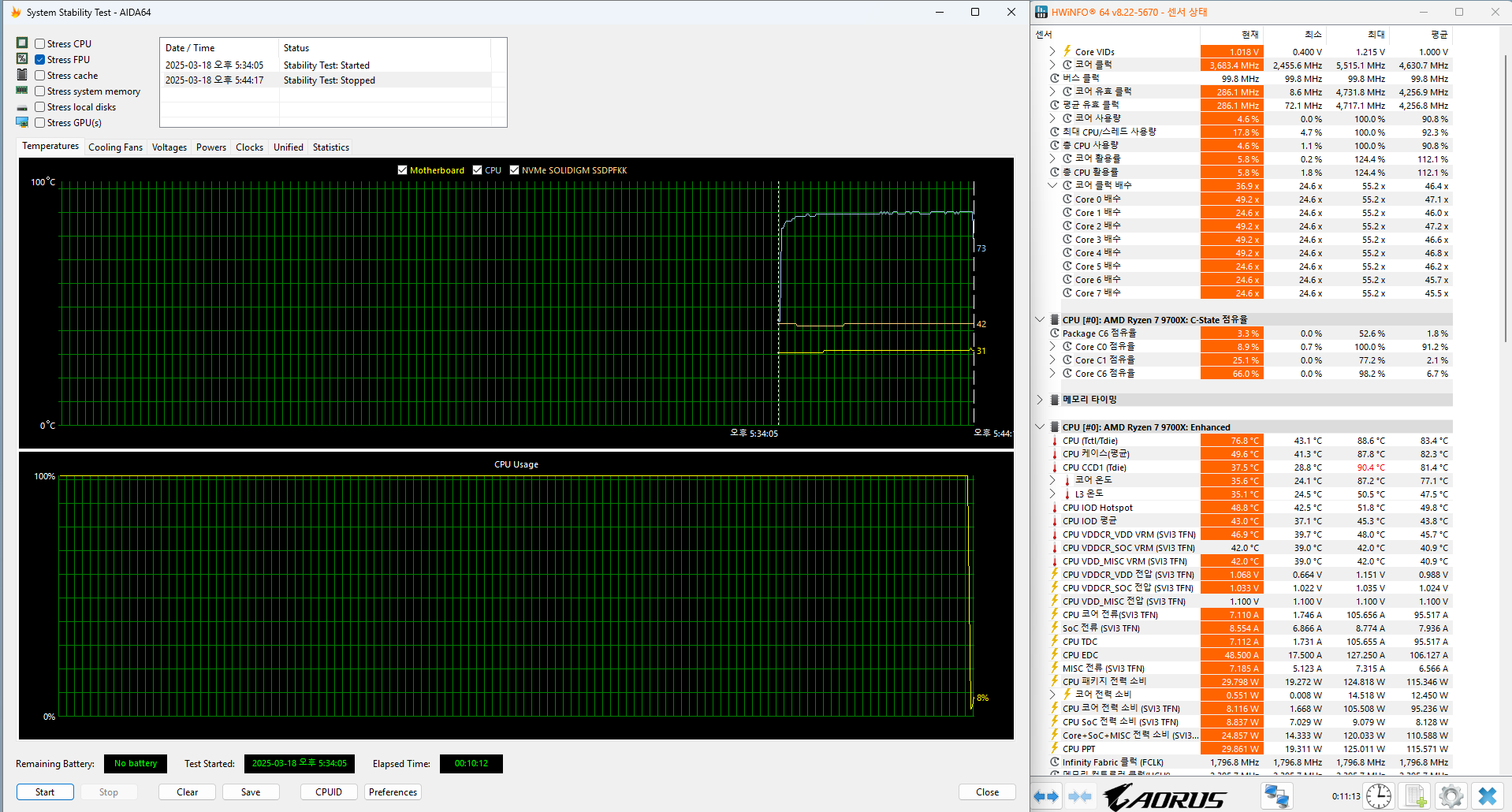Open the CPUID panel button
The height and width of the screenshot is (812, 1512).
329,792
